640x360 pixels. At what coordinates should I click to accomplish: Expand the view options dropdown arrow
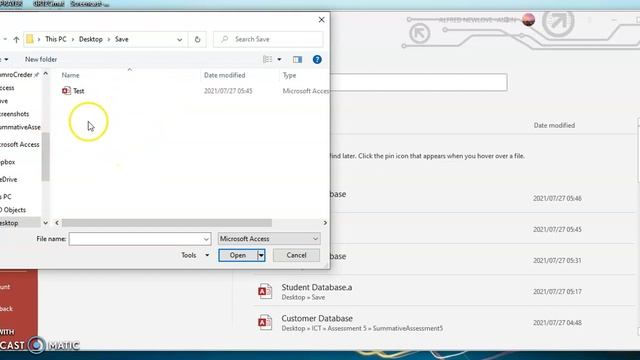[x=280, y=60]
